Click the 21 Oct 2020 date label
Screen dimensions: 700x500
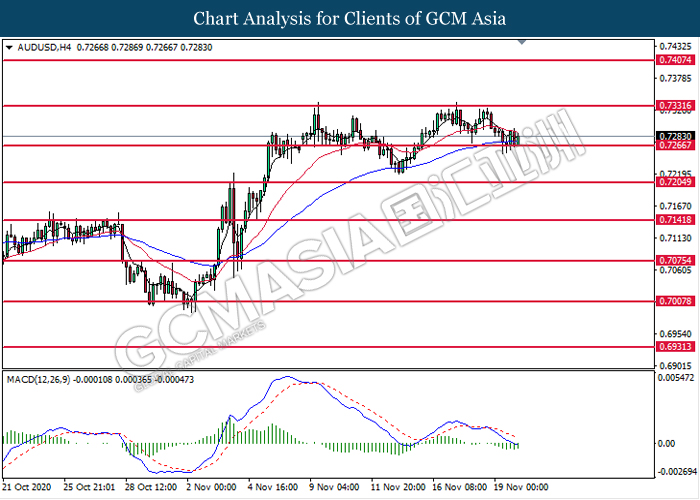pyautogui.click(x=27, y=487)
